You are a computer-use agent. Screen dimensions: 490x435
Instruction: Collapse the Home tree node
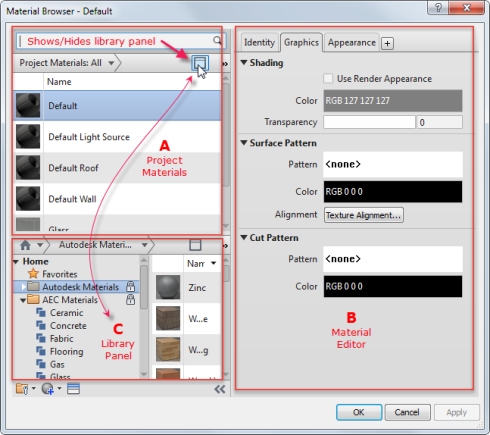pos(16,262)
